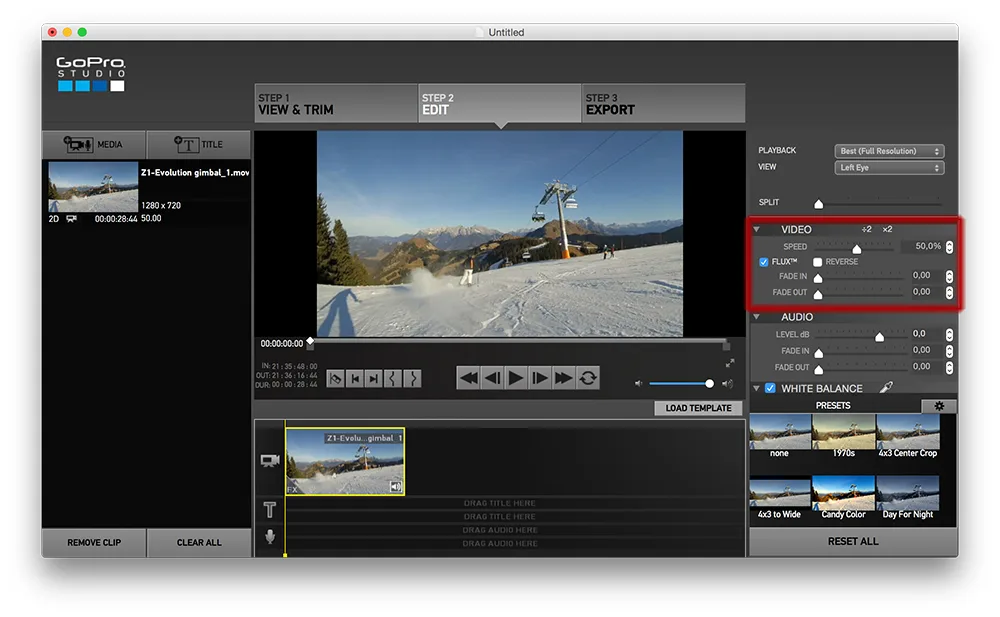Click the audio Fade Out stepper

(949, 368)
